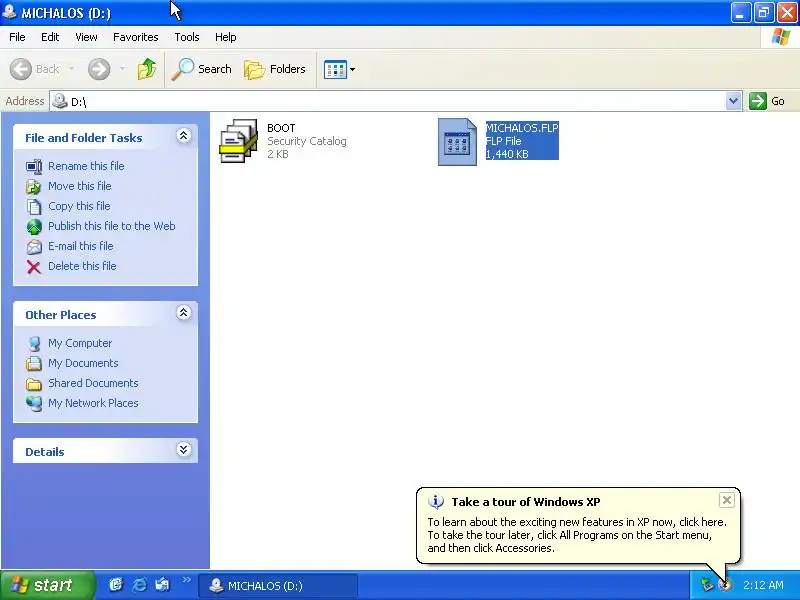800x600 pixels.
Task: Click Publish this file to the Web
Action: pyautogui.click(x=112, y=226)
